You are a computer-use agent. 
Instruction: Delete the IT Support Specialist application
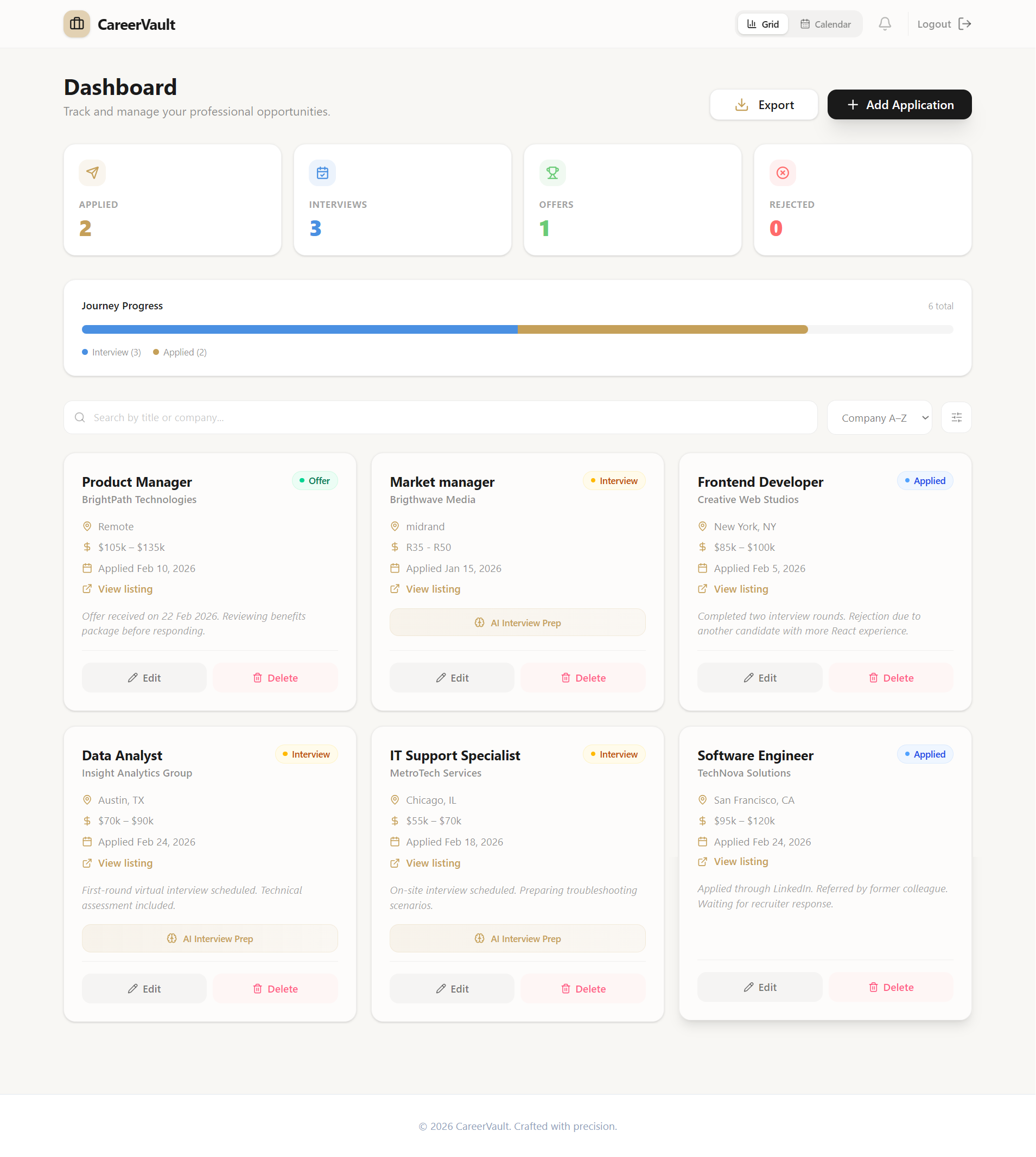[583, 989]
